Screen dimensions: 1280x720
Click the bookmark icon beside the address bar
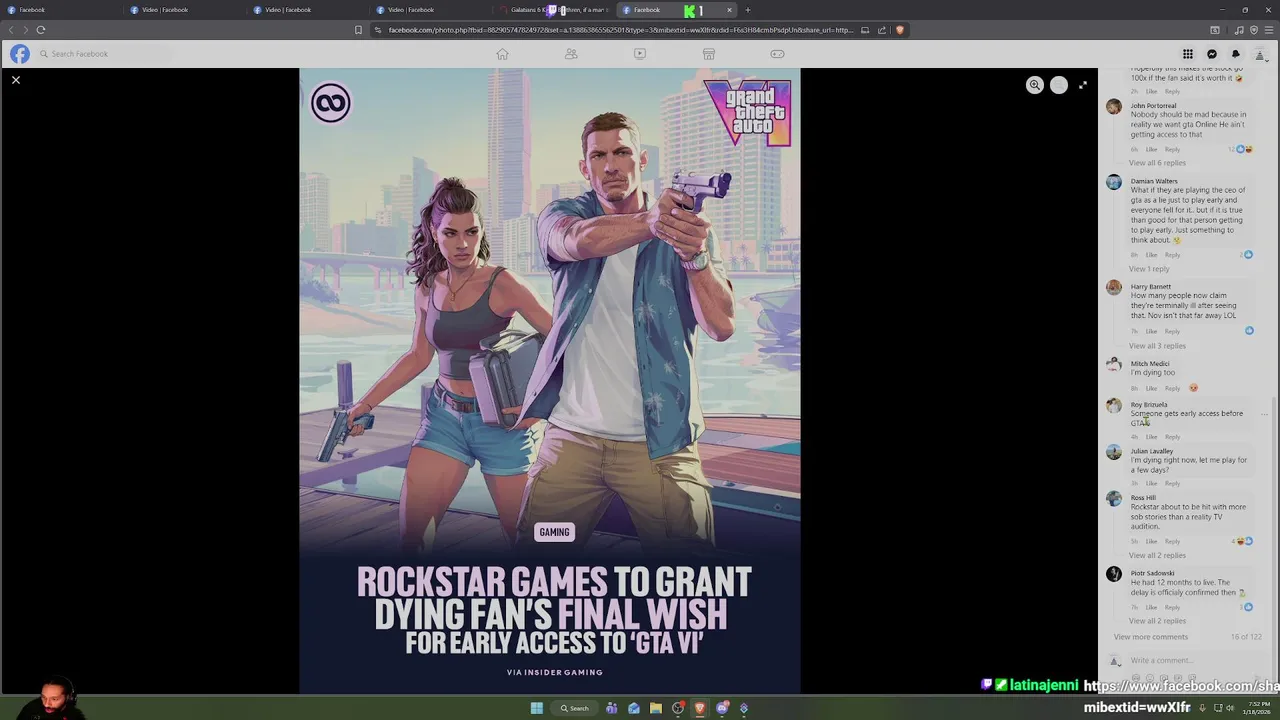tap(358, 30)
